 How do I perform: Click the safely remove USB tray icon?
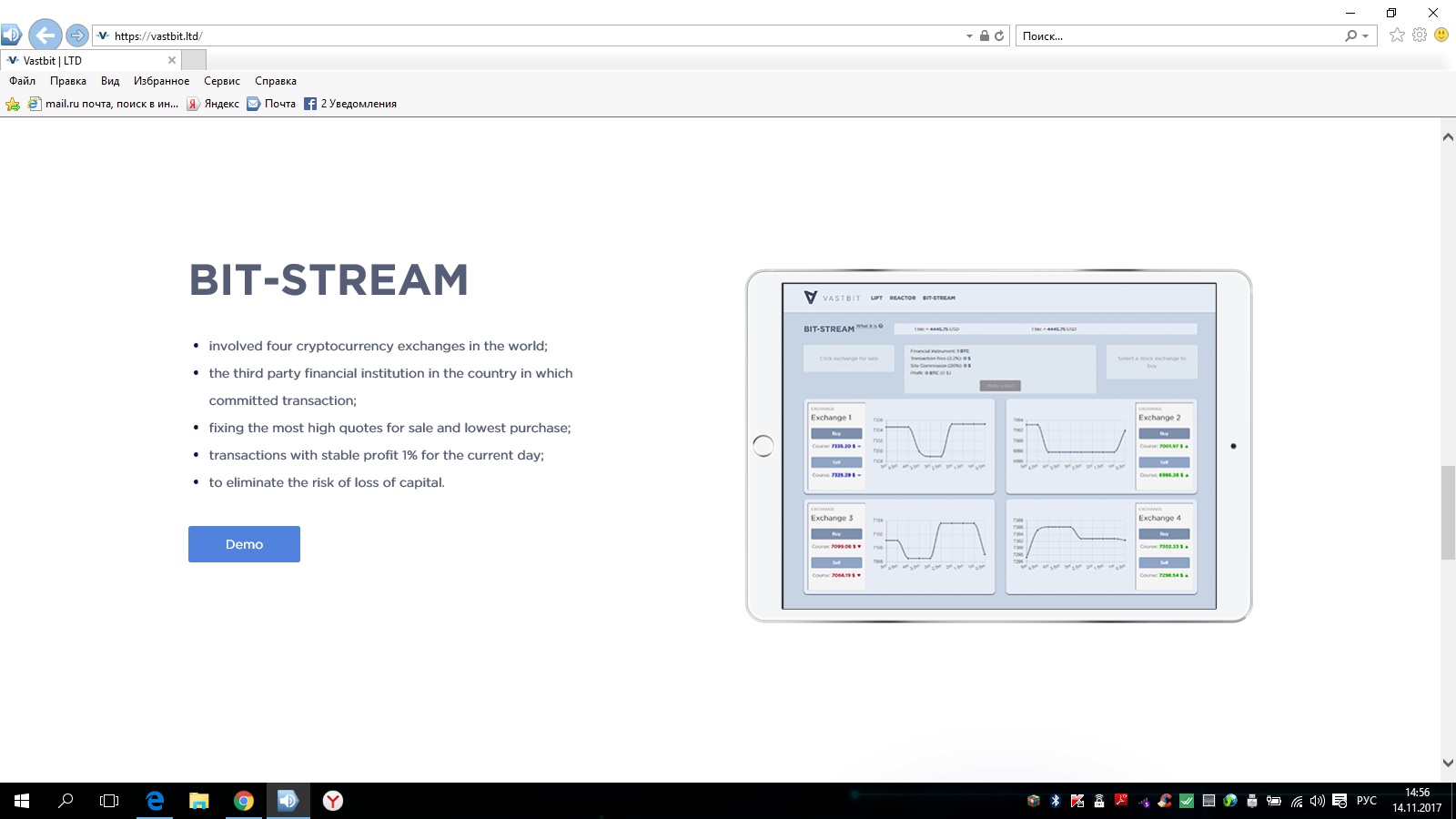pyautogui.click(x=1252, y=801)
